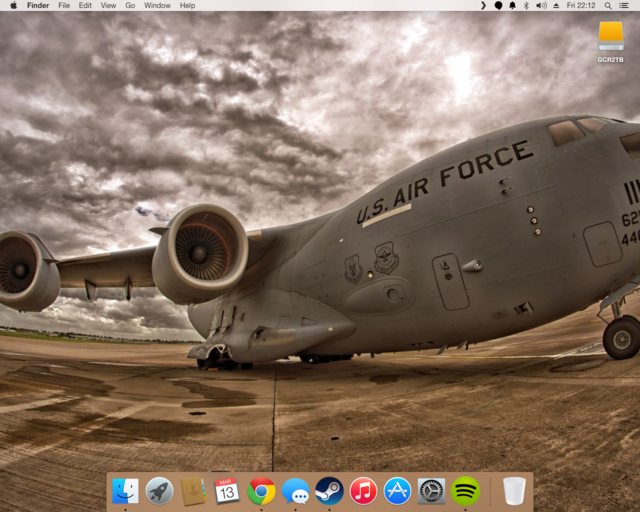Launch Spotify from the Dock

(465, 490)
